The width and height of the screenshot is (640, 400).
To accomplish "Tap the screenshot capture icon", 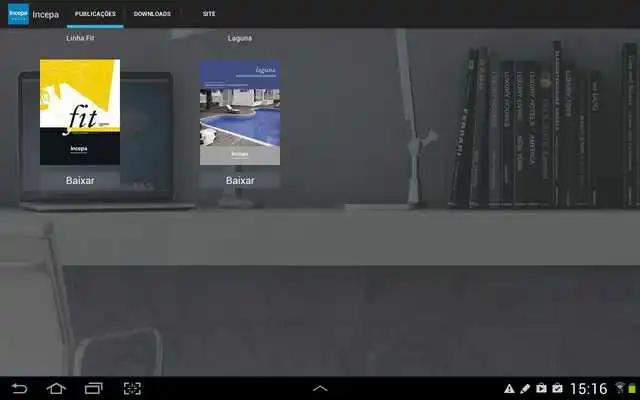I will 132,388.
